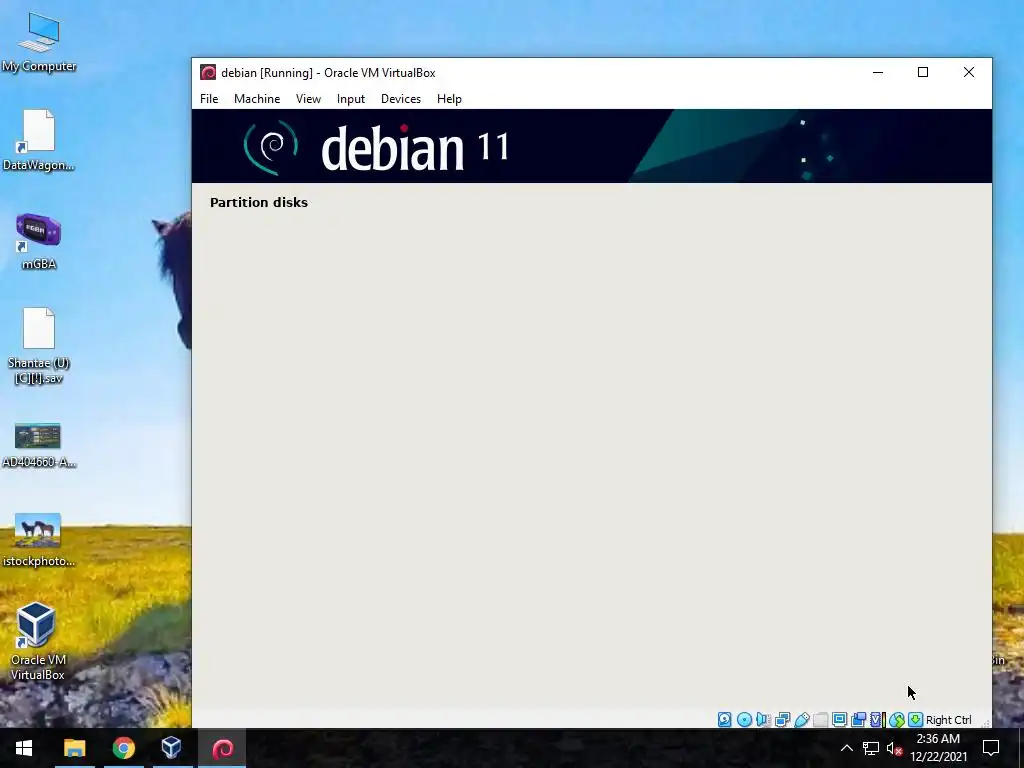Click the hard disk activity status icon

724,720
